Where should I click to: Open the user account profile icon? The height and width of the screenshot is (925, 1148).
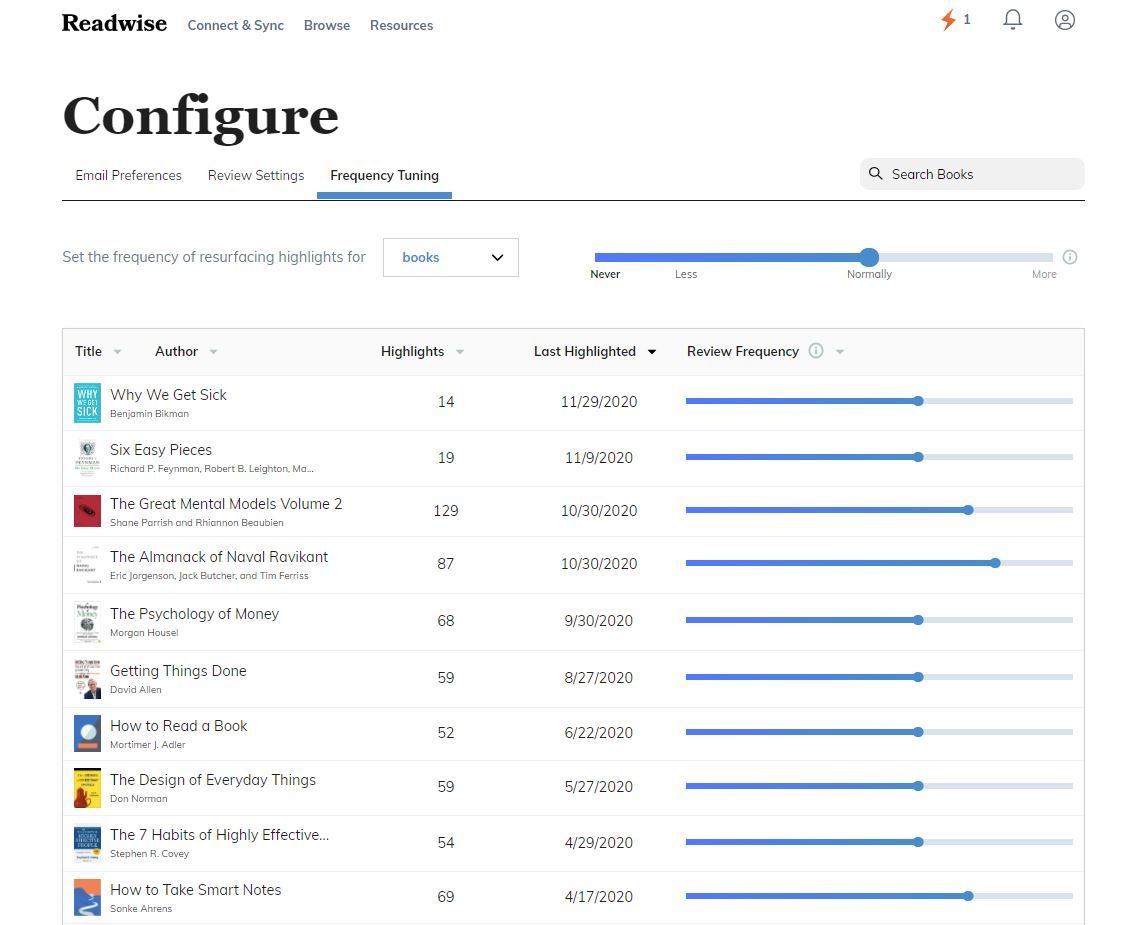point(1065,20)
